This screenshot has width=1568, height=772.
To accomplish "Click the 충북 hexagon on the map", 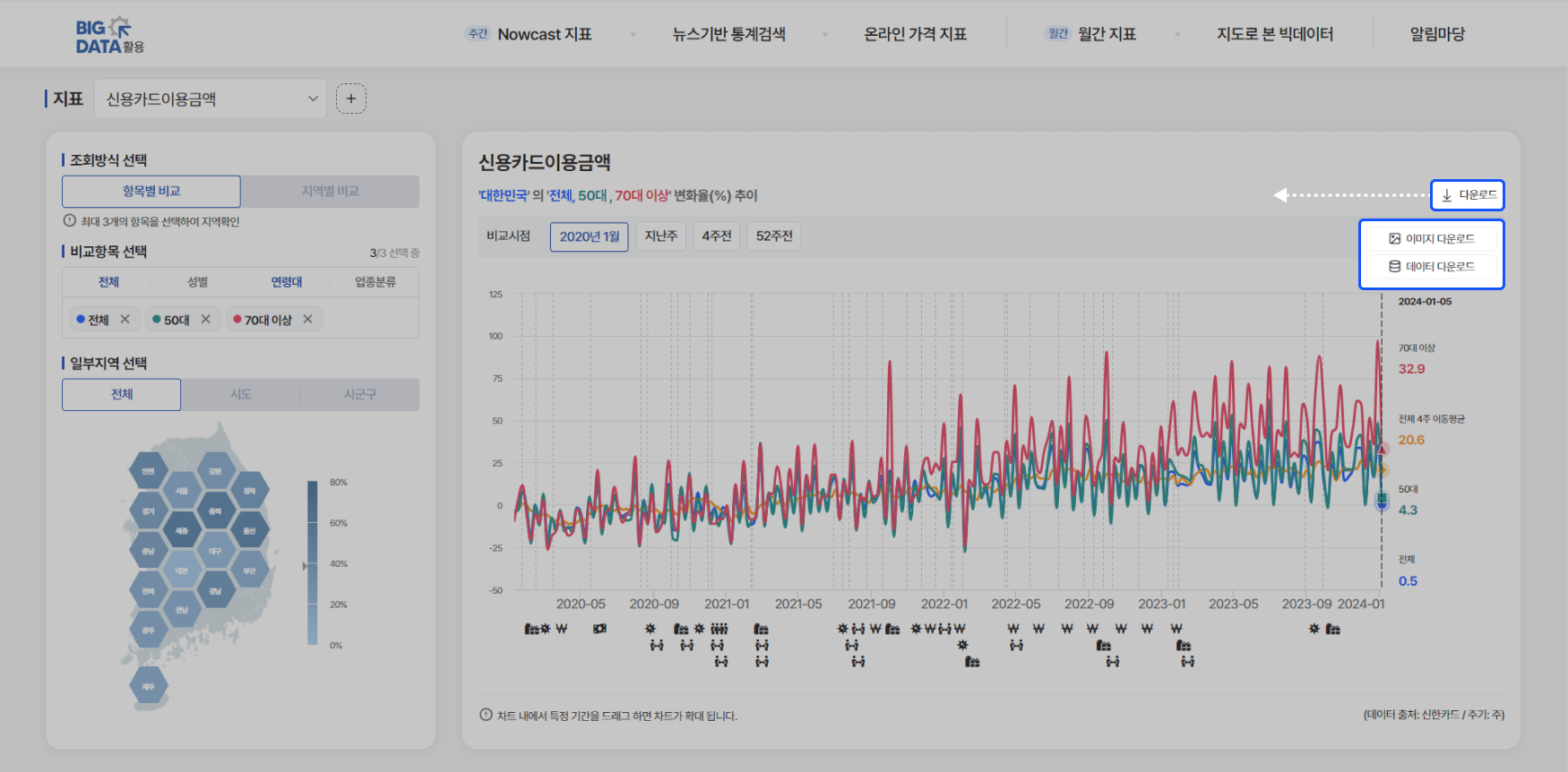I will point(215,511).
